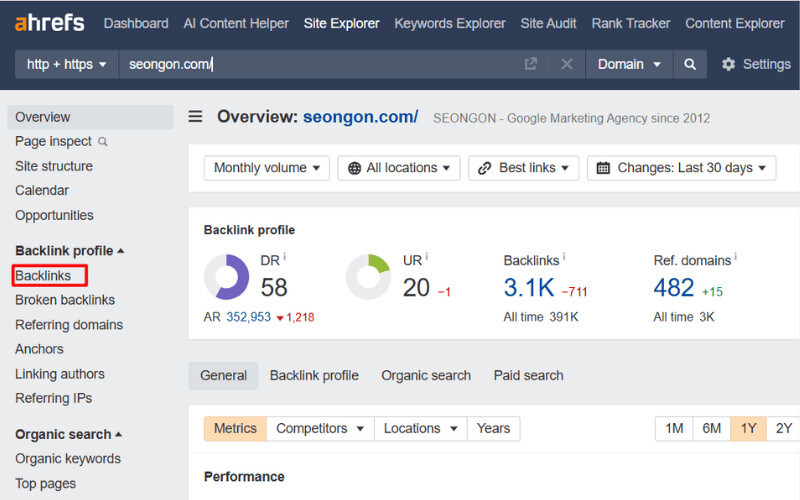
Task: Open Referring IPs report
Action: [54, 398]
